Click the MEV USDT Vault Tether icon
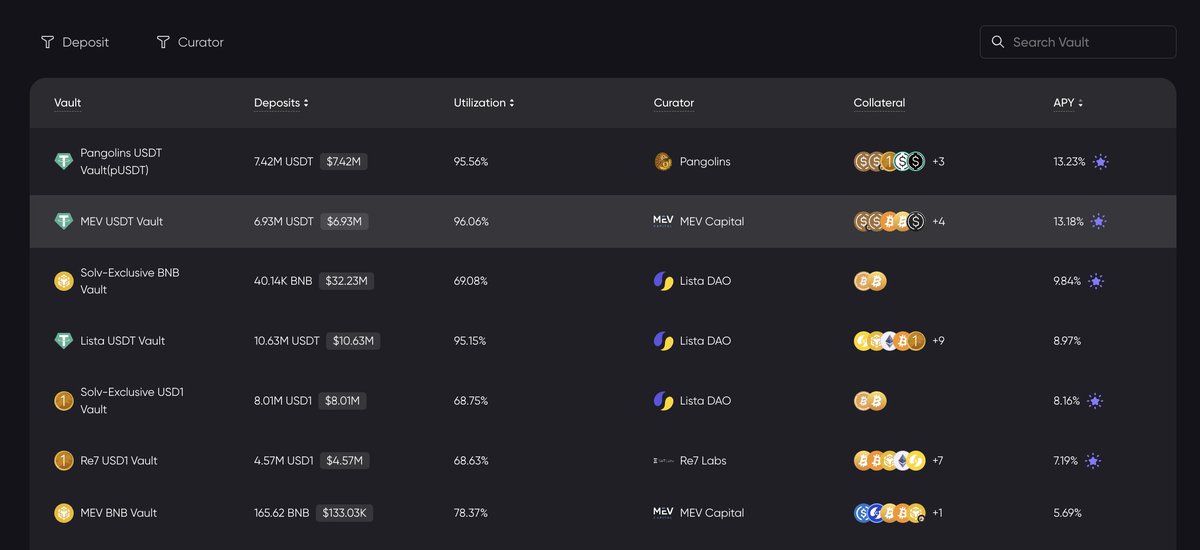 (x=64, y=221)
